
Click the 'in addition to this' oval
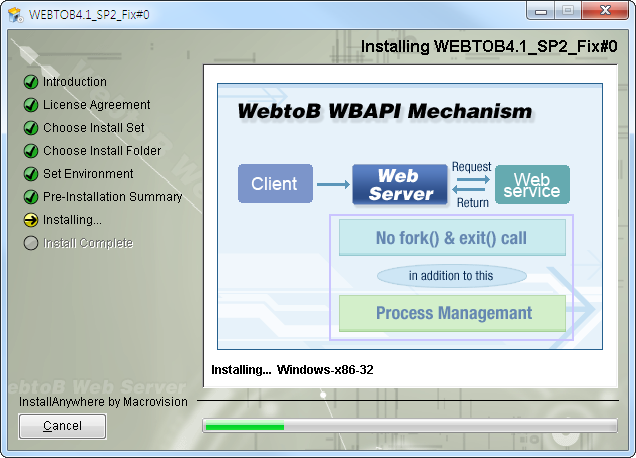pos(451,276)
